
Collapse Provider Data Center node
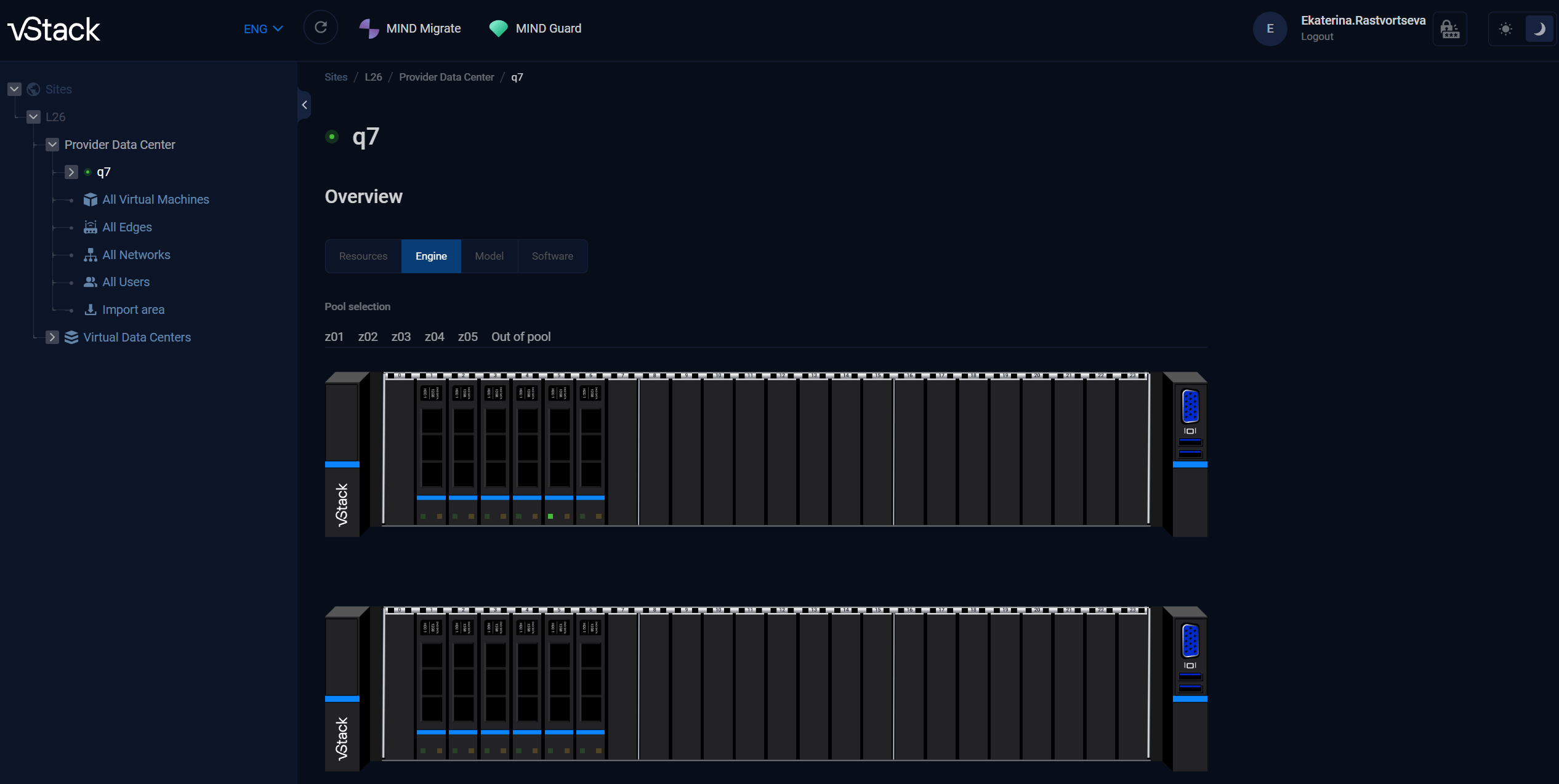click(x=52, y=145)
